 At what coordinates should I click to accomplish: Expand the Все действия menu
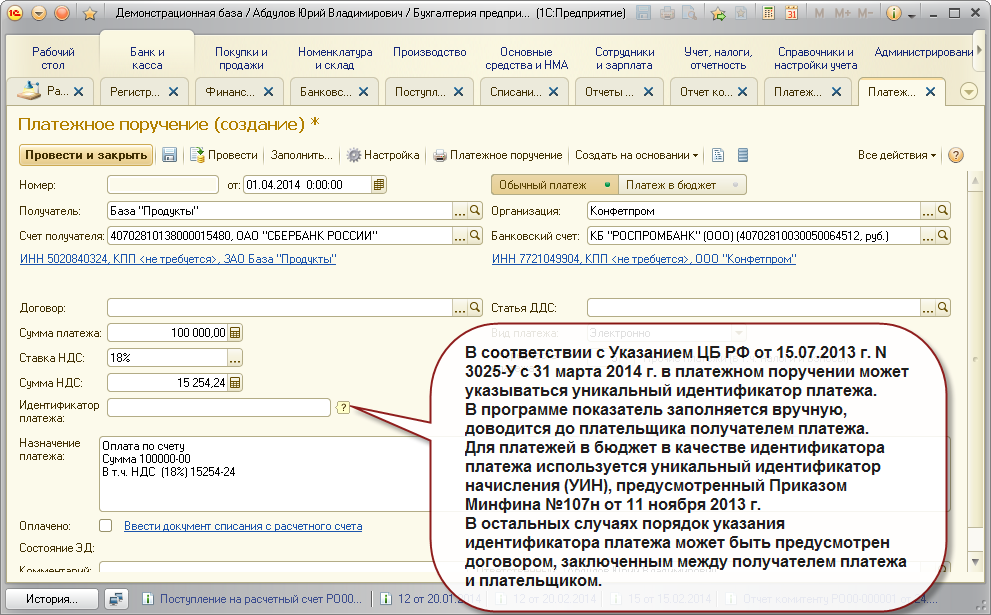coord(897,155)
